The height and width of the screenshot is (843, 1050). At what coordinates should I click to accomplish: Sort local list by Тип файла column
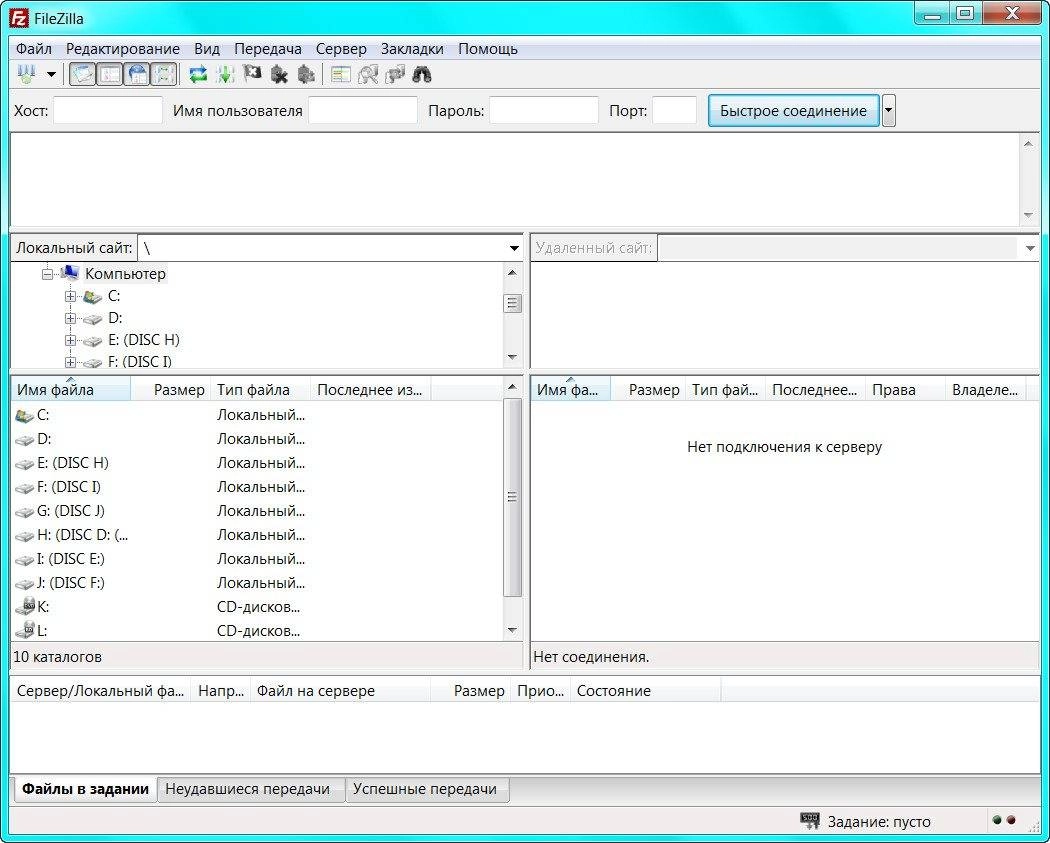point(260,390)
